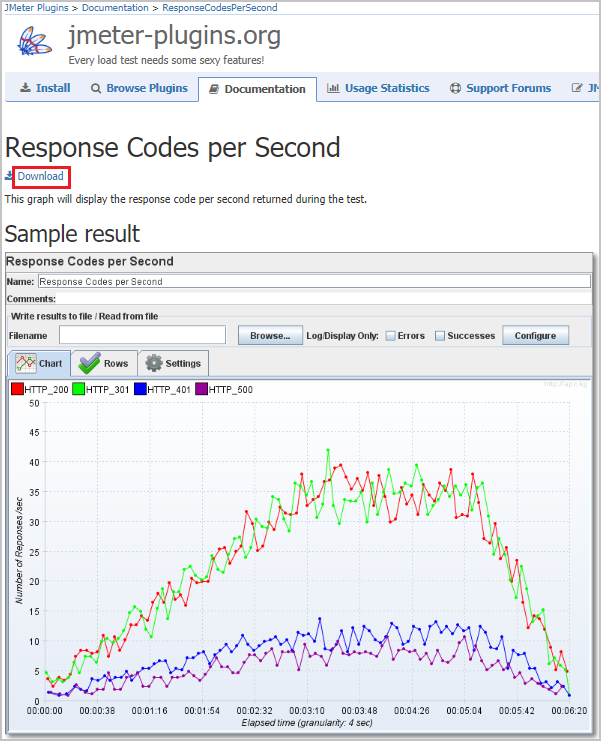Click the red HTTP_200 legend swatch
The height and width of the screenshot is (741, 601).
click(x=17, y=389)
